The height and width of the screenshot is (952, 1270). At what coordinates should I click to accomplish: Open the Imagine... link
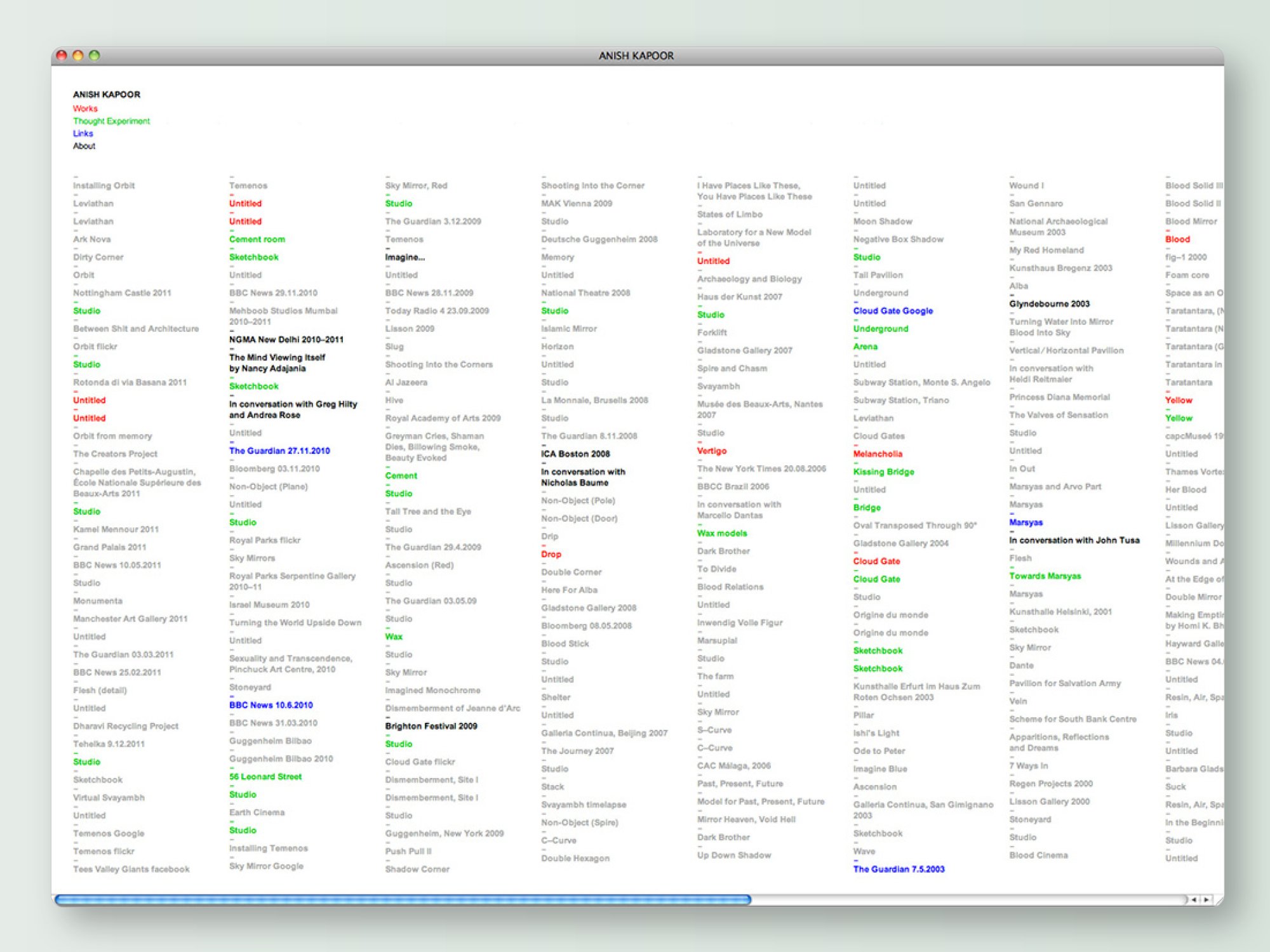(x=404, y=257)
